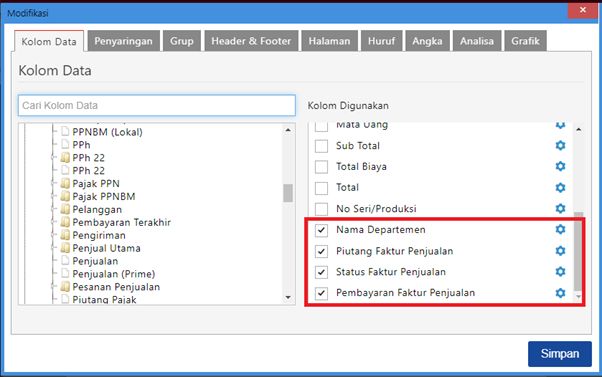Check the Total Biaya checkbox
The width and height of the screenshot is (602, 377).
(x=321, y=167)
